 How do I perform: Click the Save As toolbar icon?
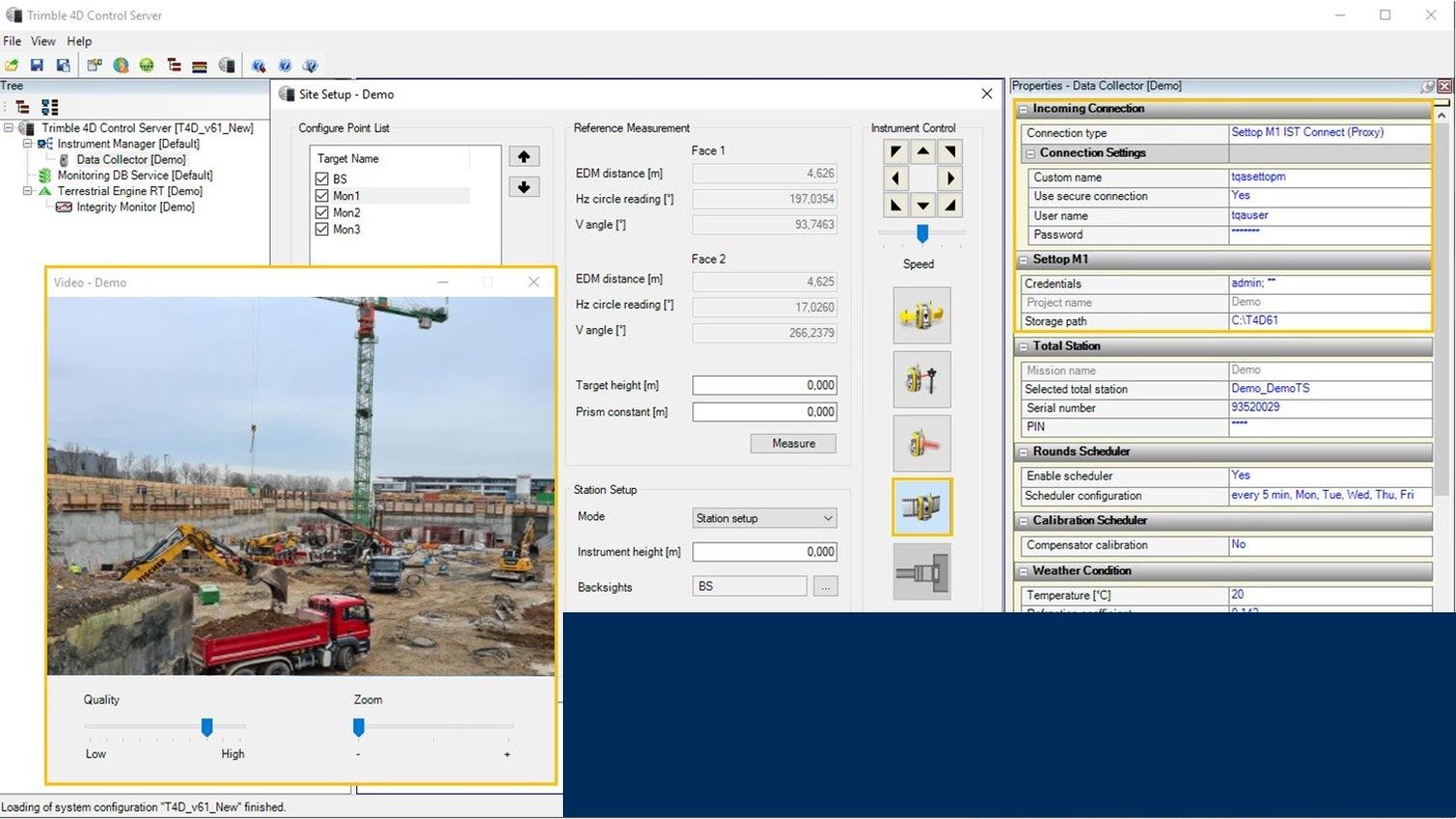[63, 66]
